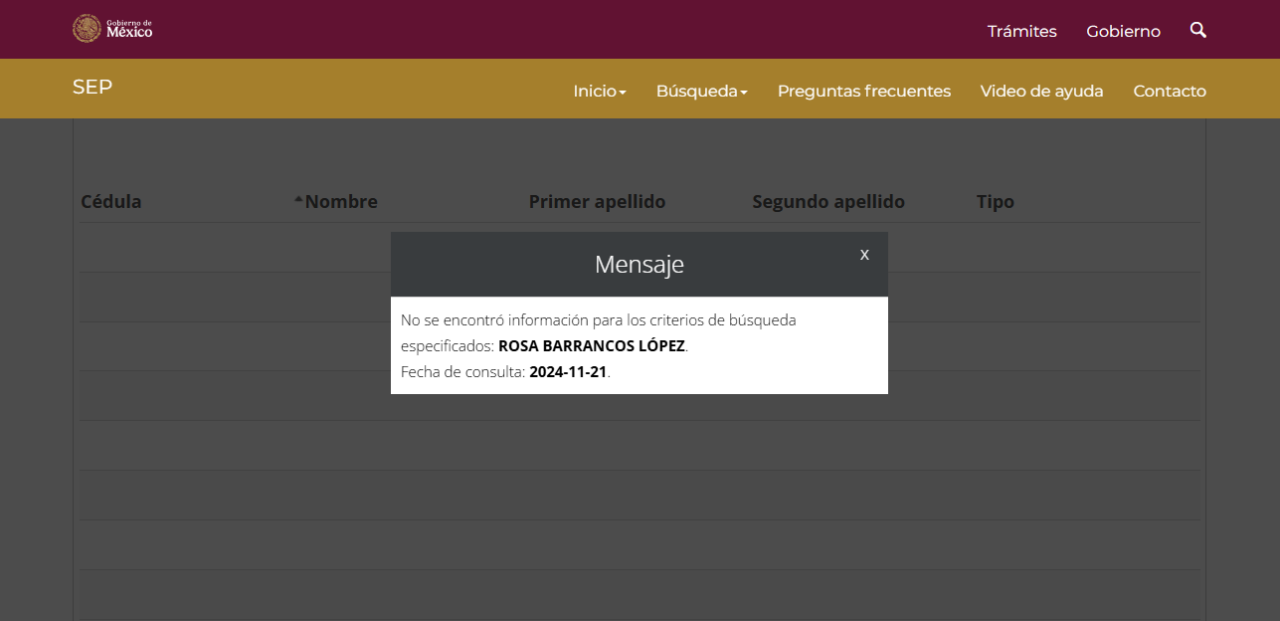Select the Video de ayuda menu item
The image size is (1280, 621).
(1041, 91)
